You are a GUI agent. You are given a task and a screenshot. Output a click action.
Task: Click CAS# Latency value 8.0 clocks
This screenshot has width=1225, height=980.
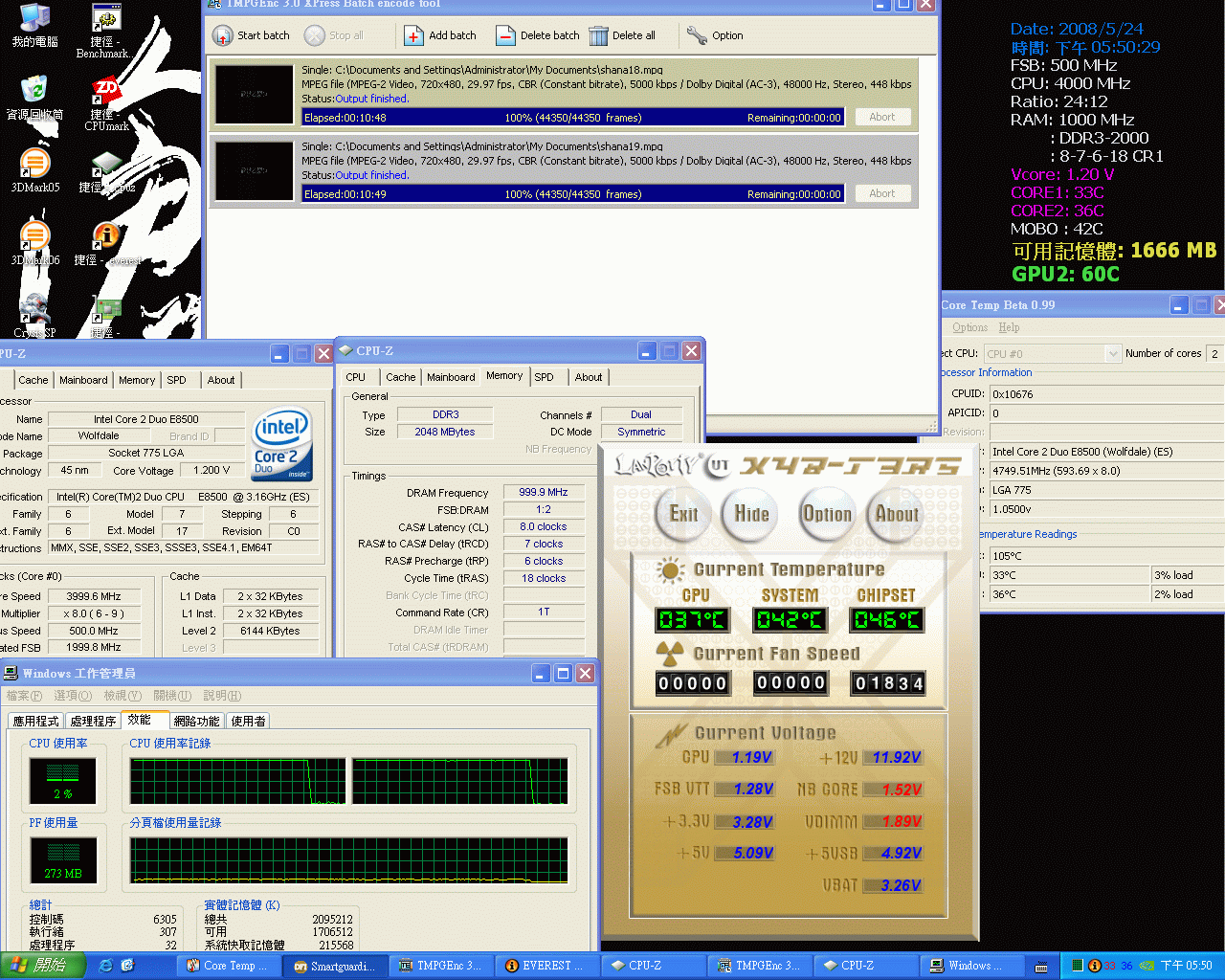tap(544, 526)
